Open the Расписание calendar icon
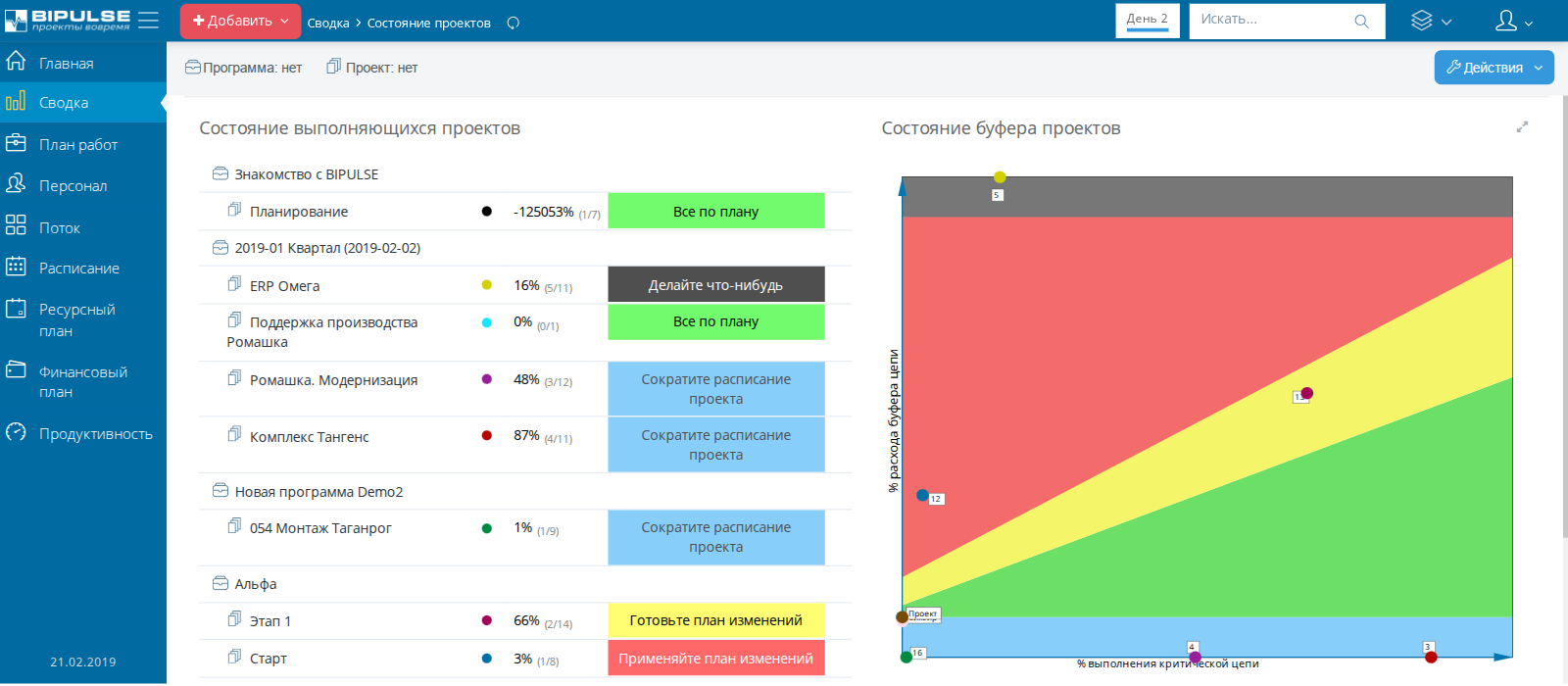The image size is (1568, 686). point(16,267)
